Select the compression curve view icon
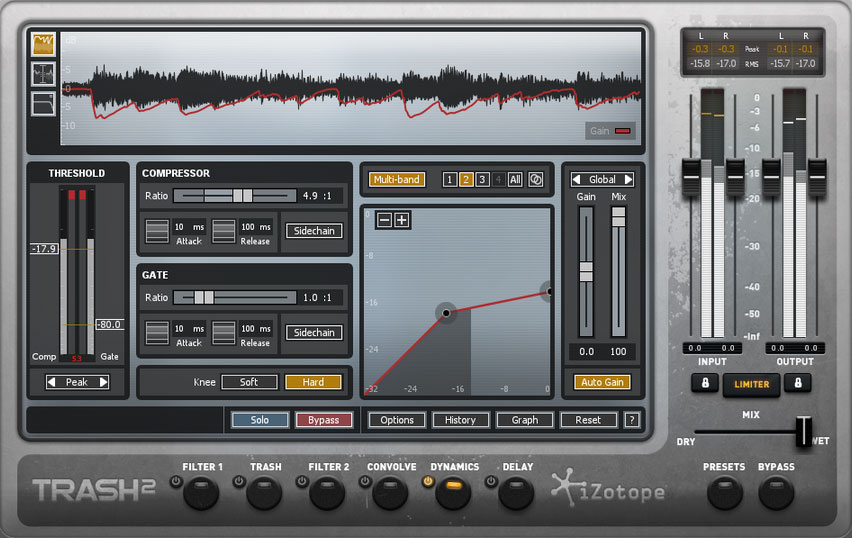 43,104
